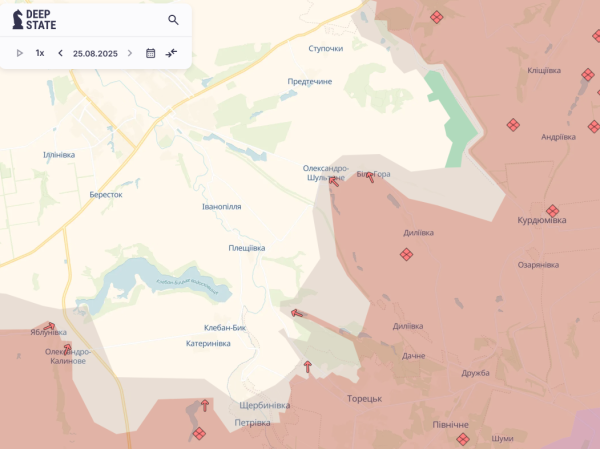
Task: Click the upper Диліївка label
Action: click(x=419, y=233)
